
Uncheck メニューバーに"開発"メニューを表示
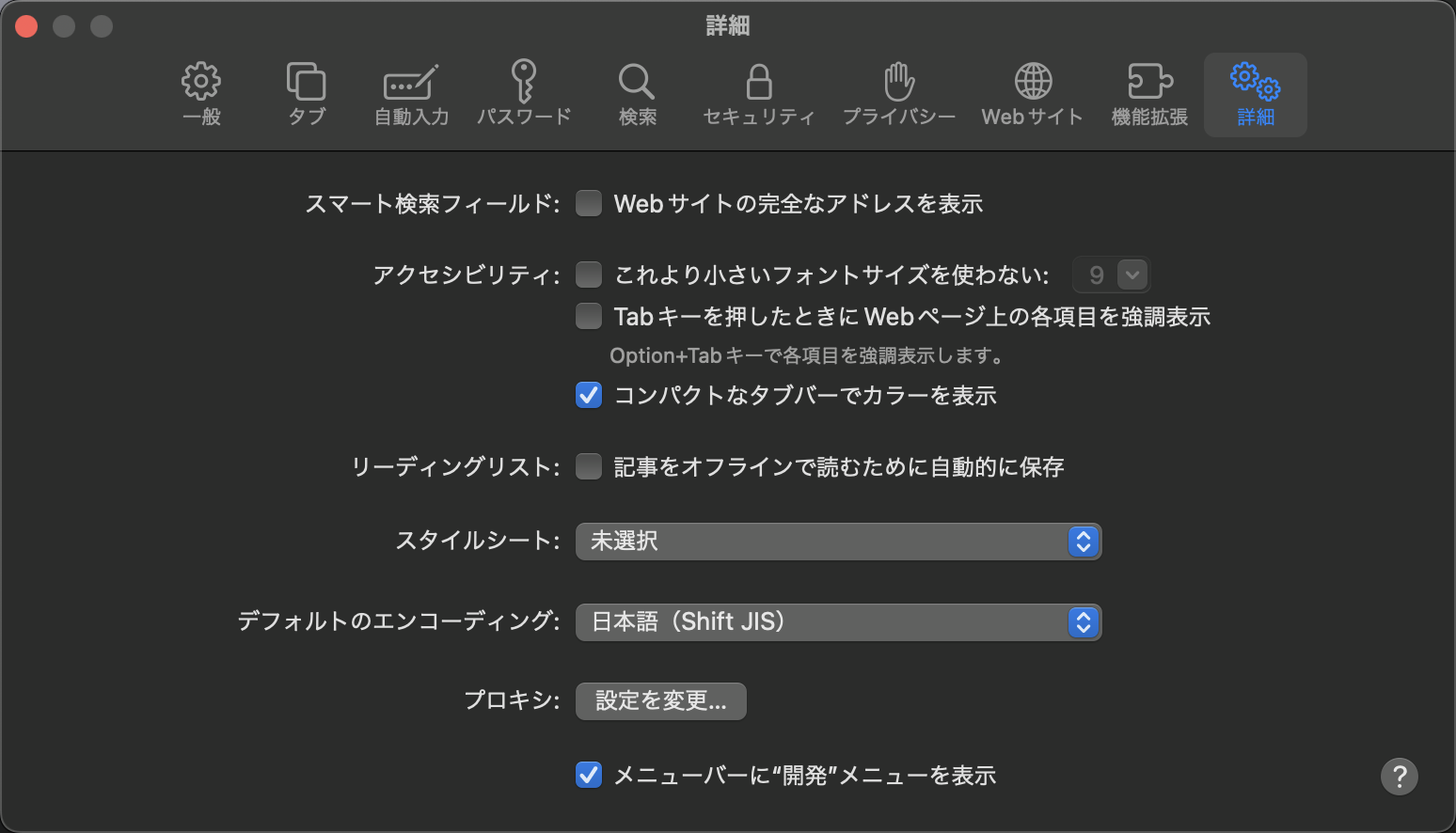click(589, 775)
